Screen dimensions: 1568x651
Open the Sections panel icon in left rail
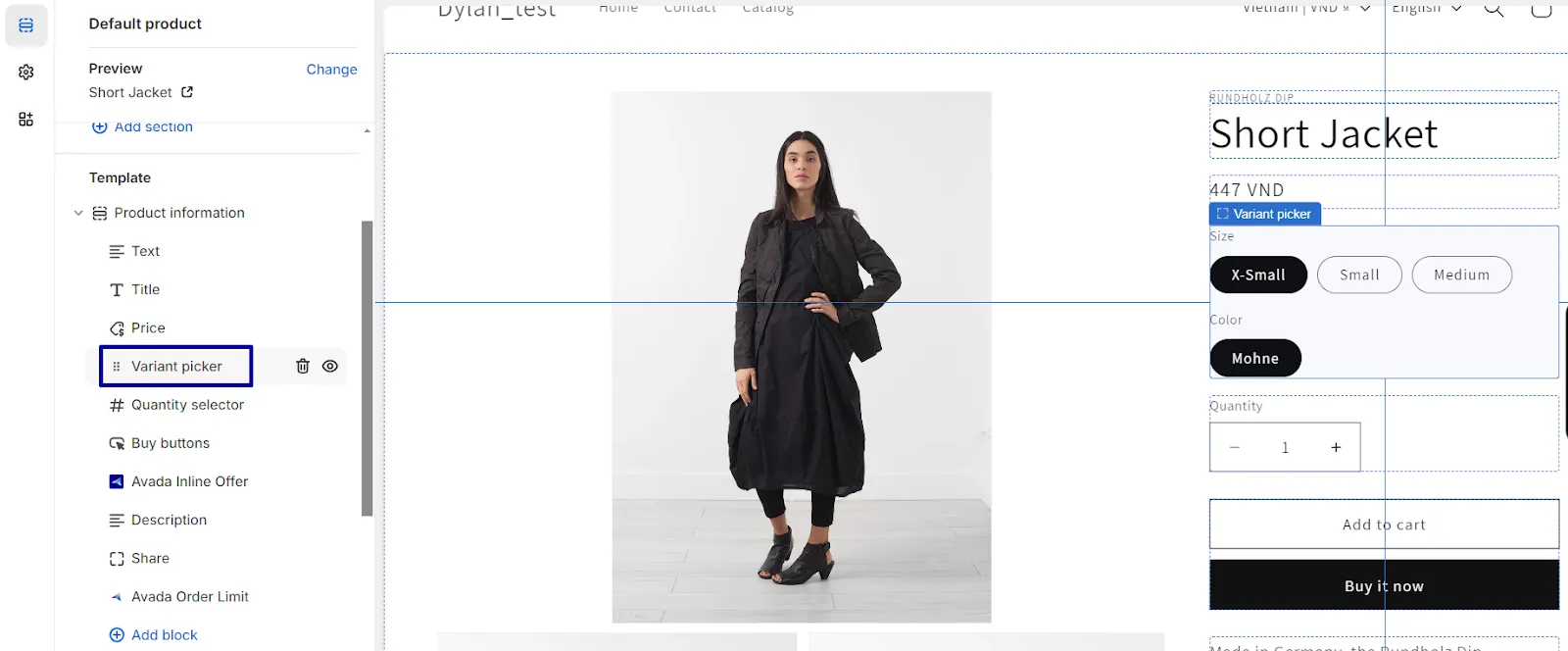point(26,25)
